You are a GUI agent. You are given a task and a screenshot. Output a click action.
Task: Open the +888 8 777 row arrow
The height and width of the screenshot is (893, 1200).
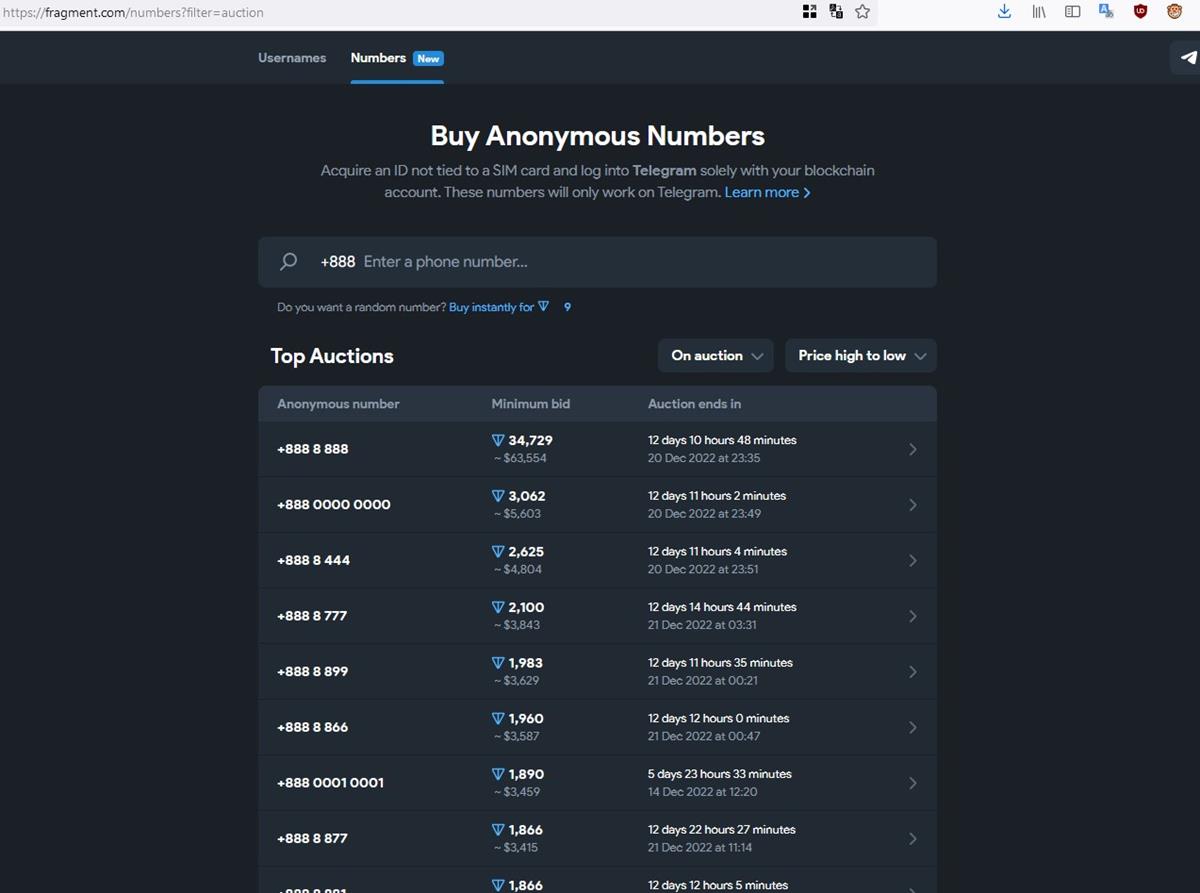pyautogui.click(x=912, y=616)
